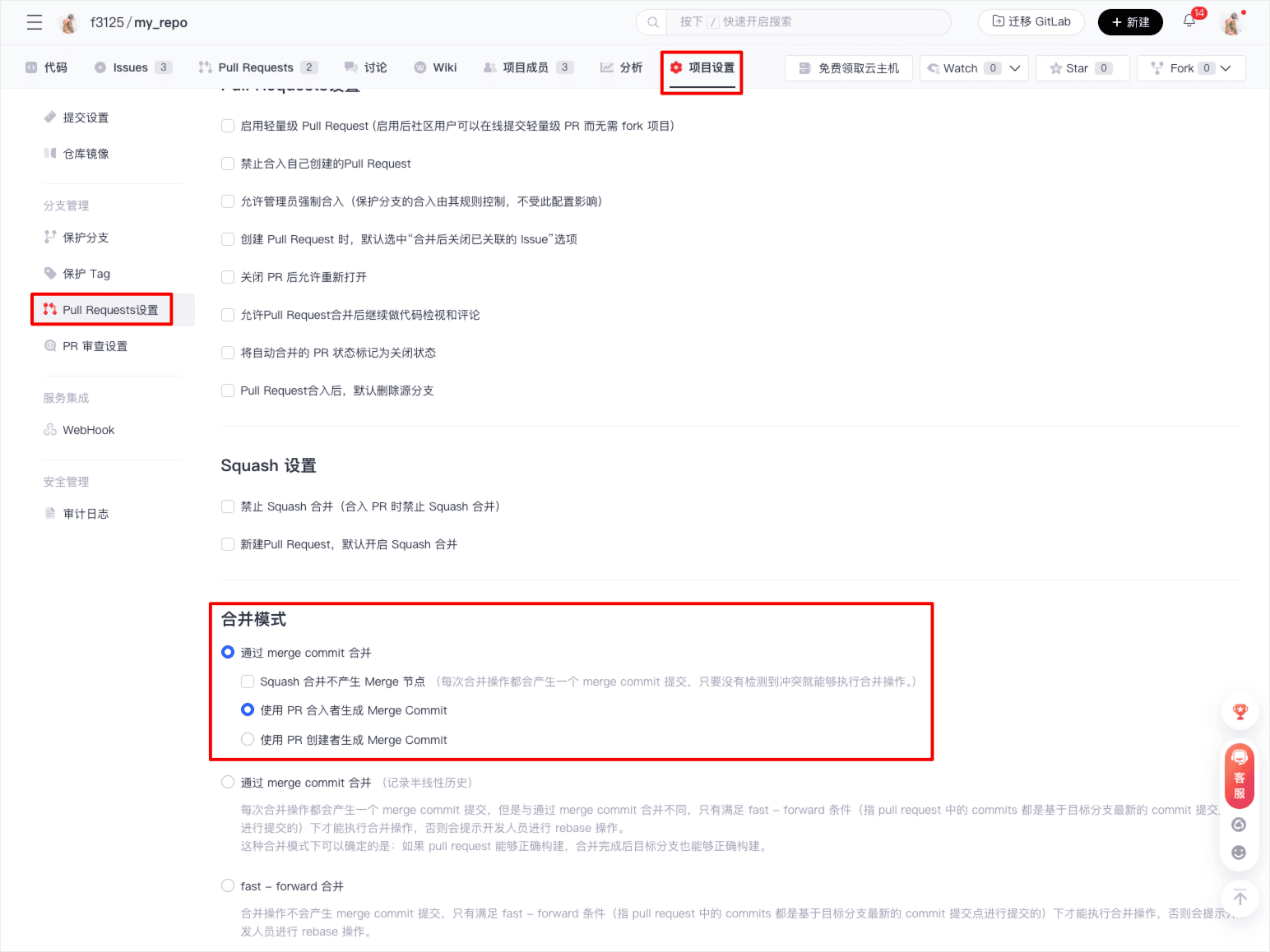Switch to the 分析 tab

(x=622, y=67)
